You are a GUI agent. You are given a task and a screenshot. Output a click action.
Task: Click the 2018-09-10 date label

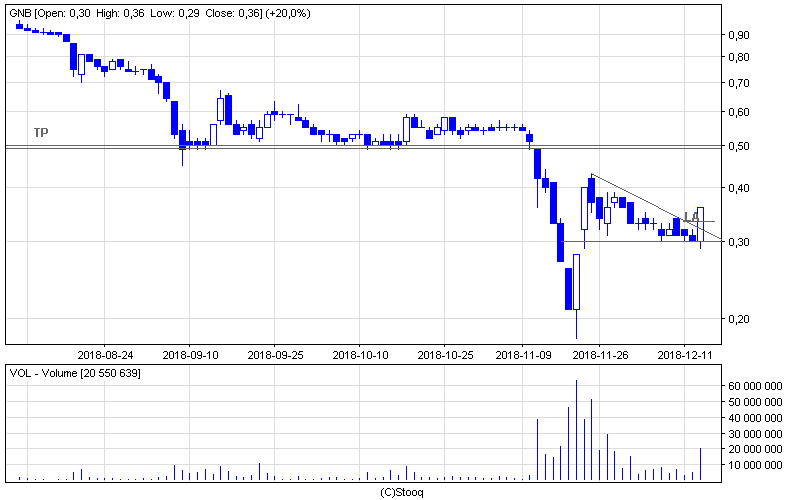(x=190, y=355)
